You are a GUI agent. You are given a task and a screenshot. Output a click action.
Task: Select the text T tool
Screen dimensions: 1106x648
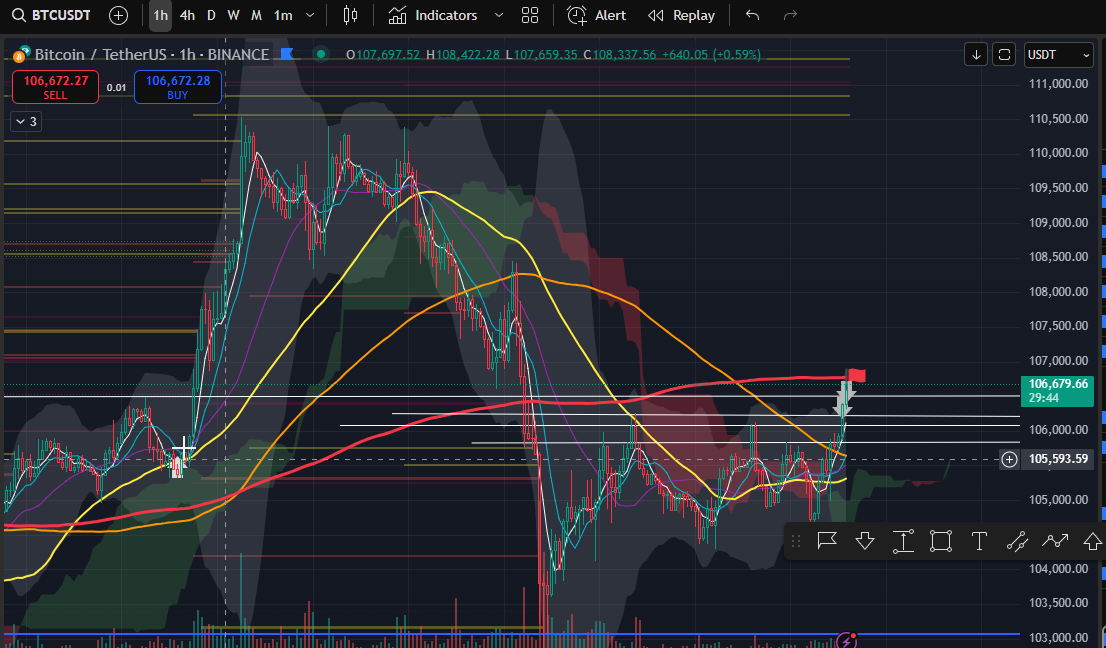tap(979, 541)
